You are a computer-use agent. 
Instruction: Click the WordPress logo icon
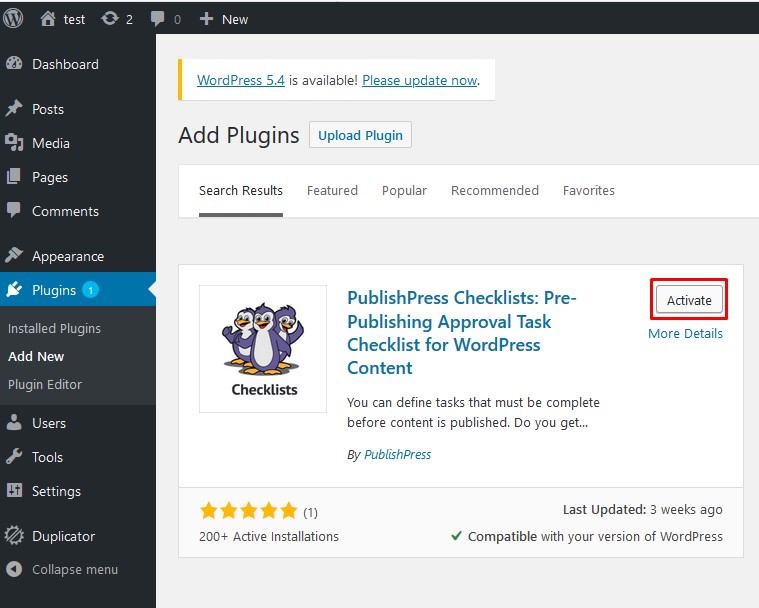click(15, 18)
